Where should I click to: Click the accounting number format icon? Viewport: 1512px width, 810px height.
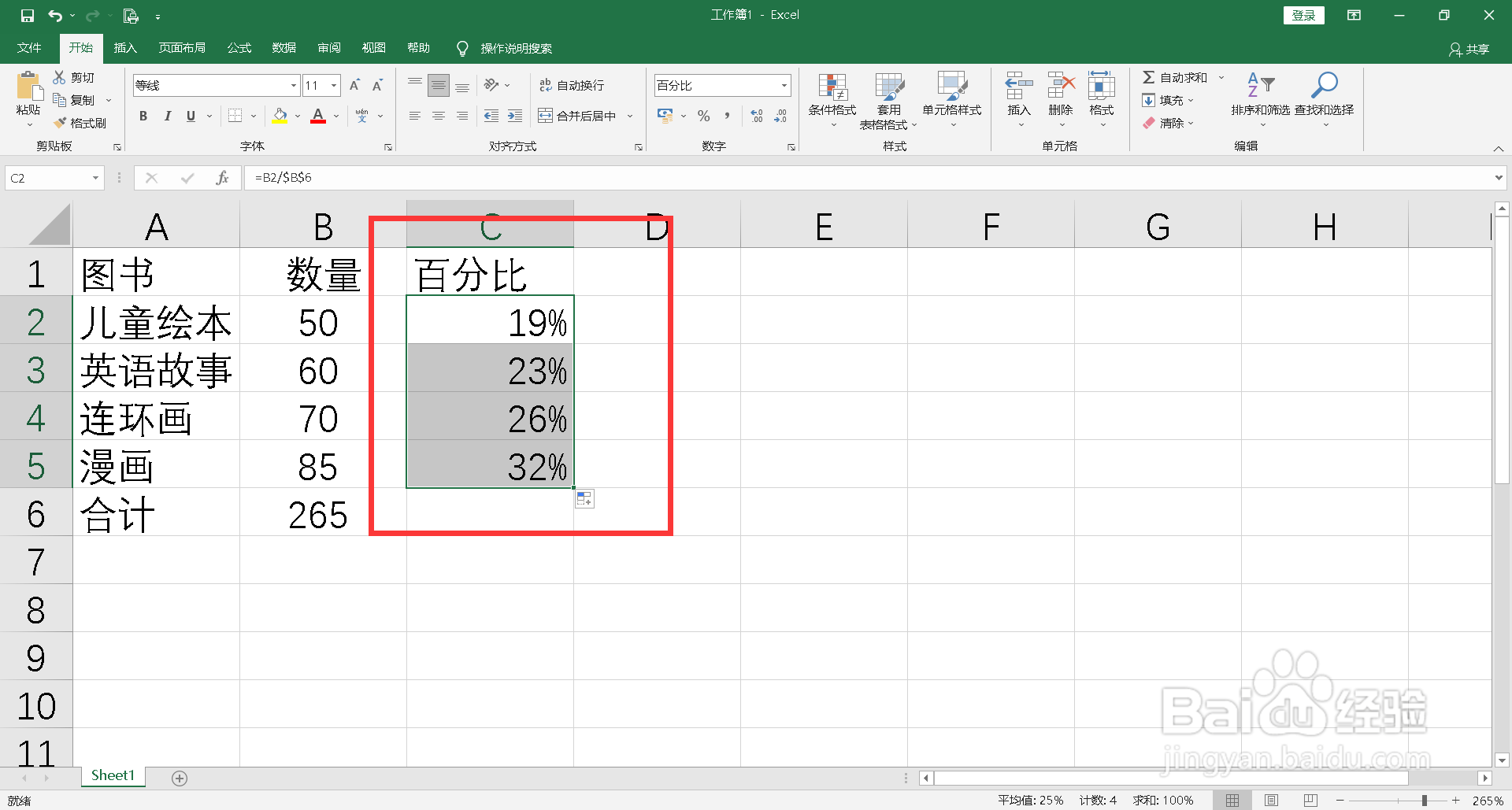[x=665, y=116]
